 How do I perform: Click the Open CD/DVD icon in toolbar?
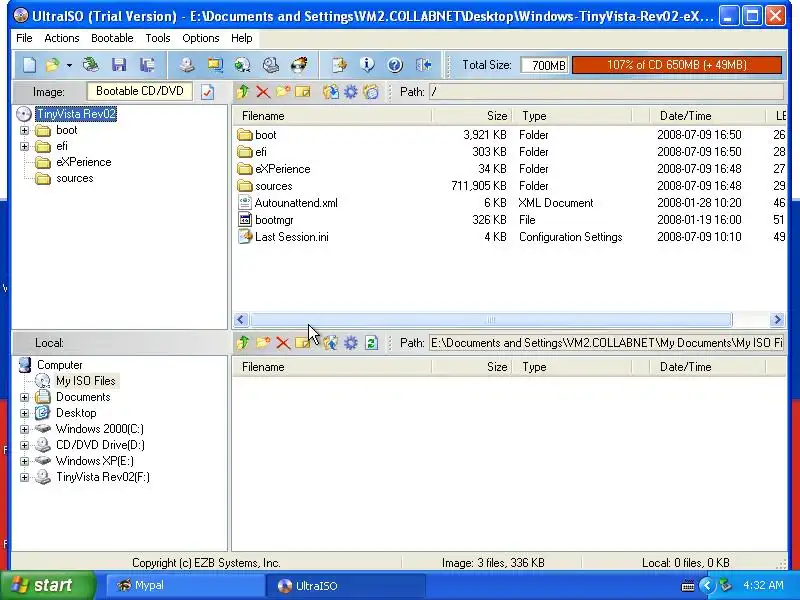coord(91,65)
